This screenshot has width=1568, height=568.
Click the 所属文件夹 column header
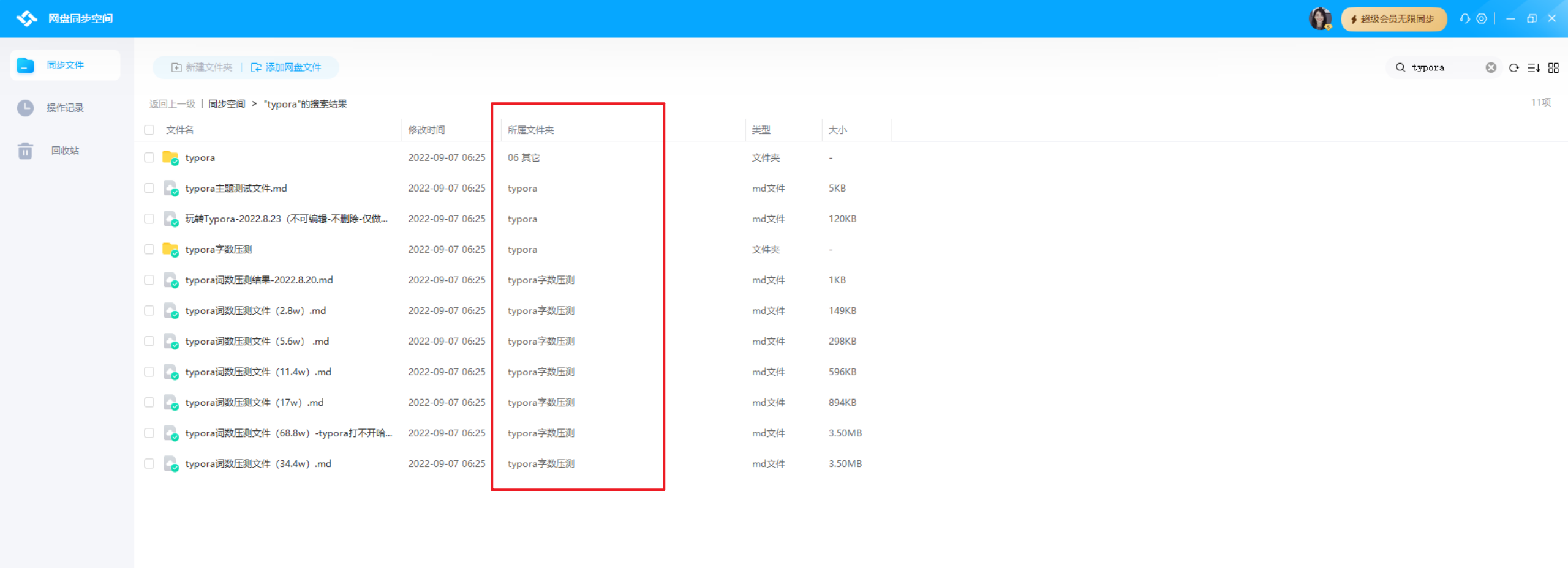[x=530, y=130]
